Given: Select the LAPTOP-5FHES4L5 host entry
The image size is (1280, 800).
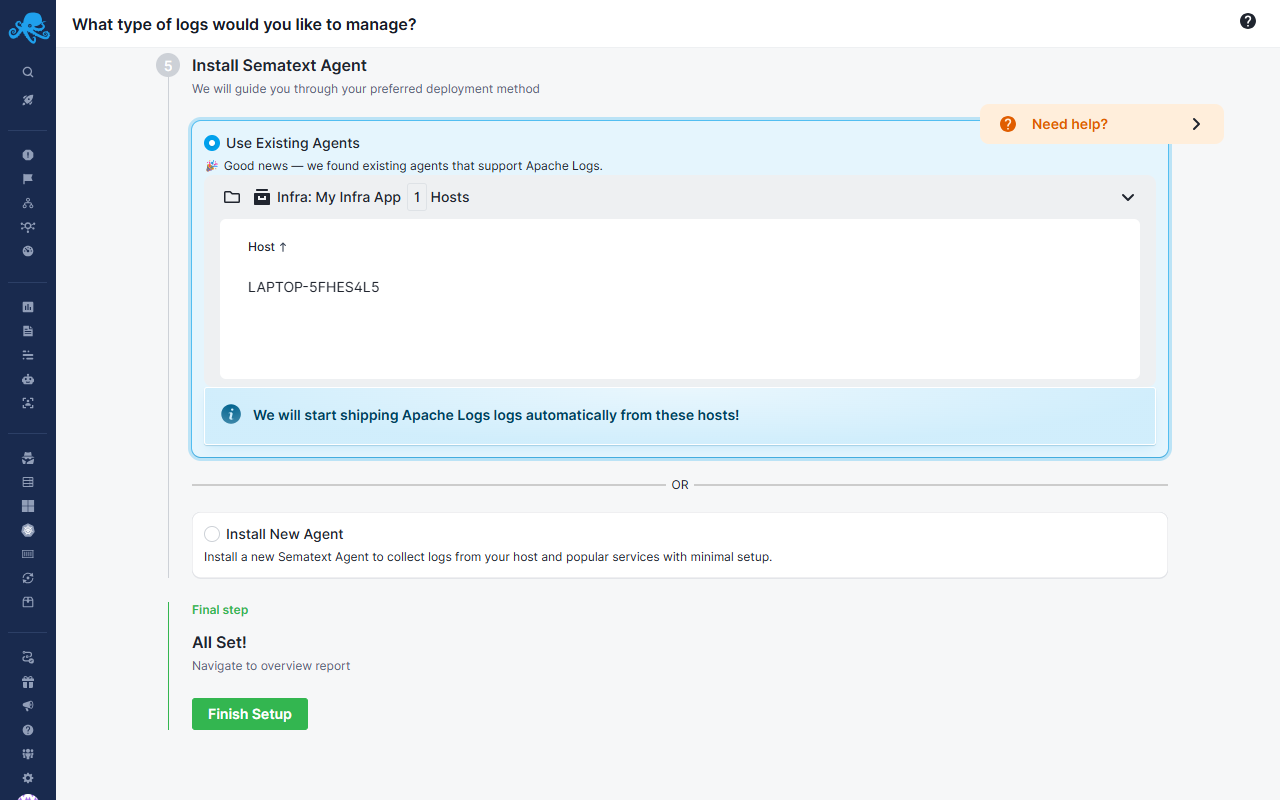Looking at the screenshot, I should [x=313, y=286].
